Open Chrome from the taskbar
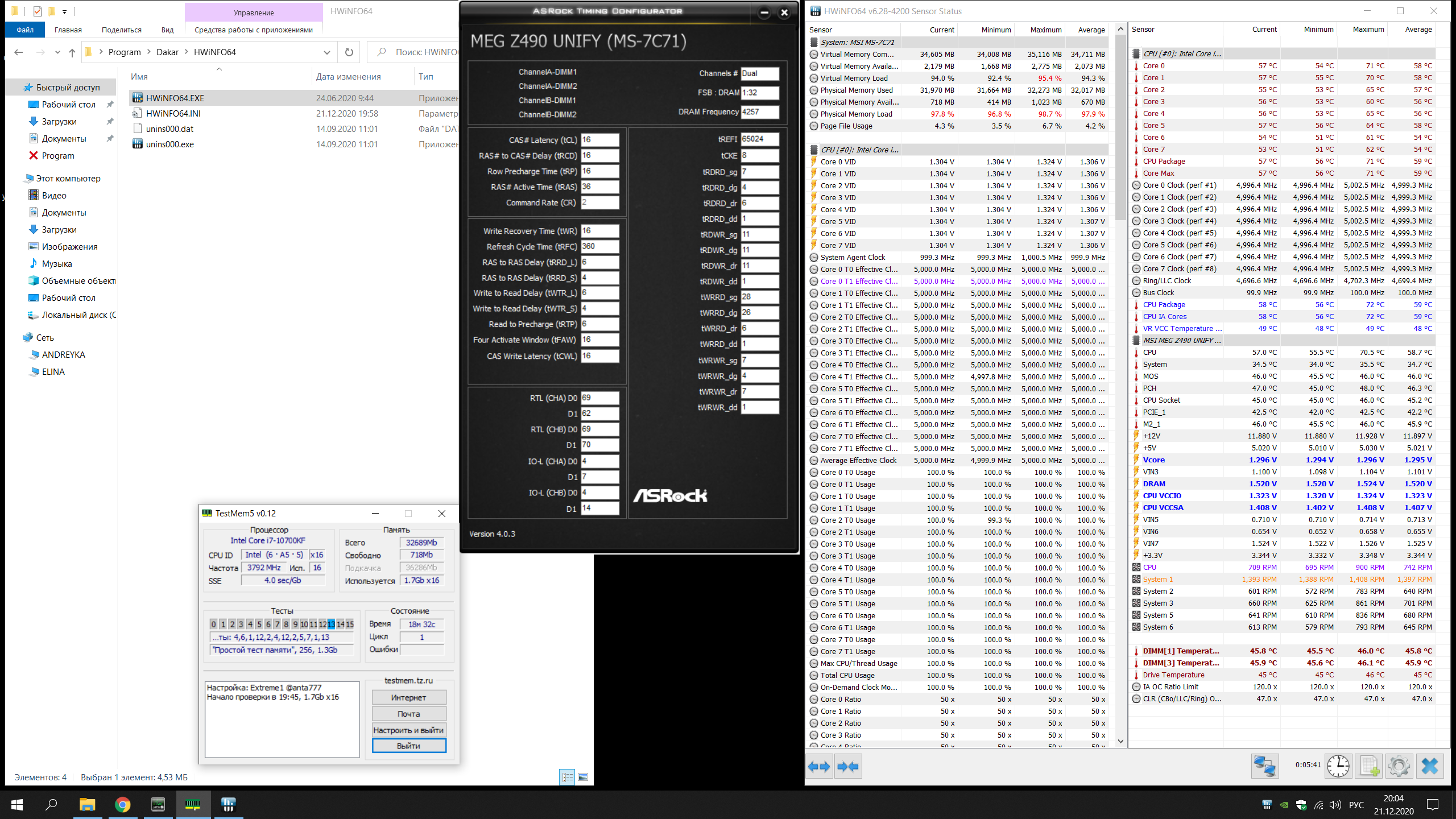 [x=122, y=804]
